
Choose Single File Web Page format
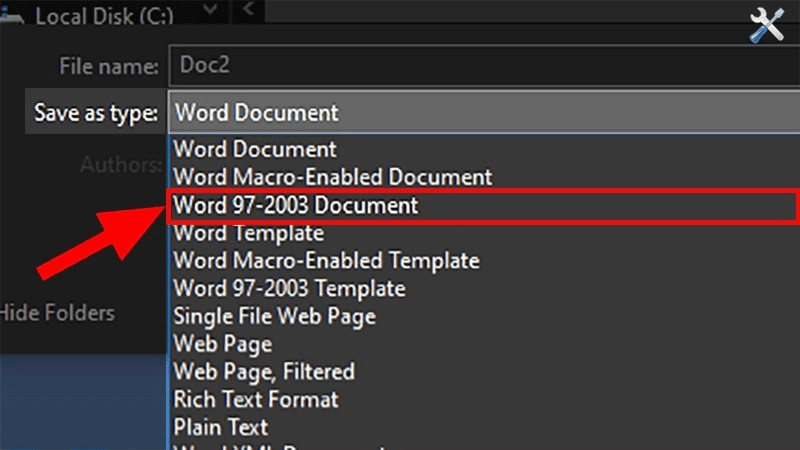(x=274, y=316)
